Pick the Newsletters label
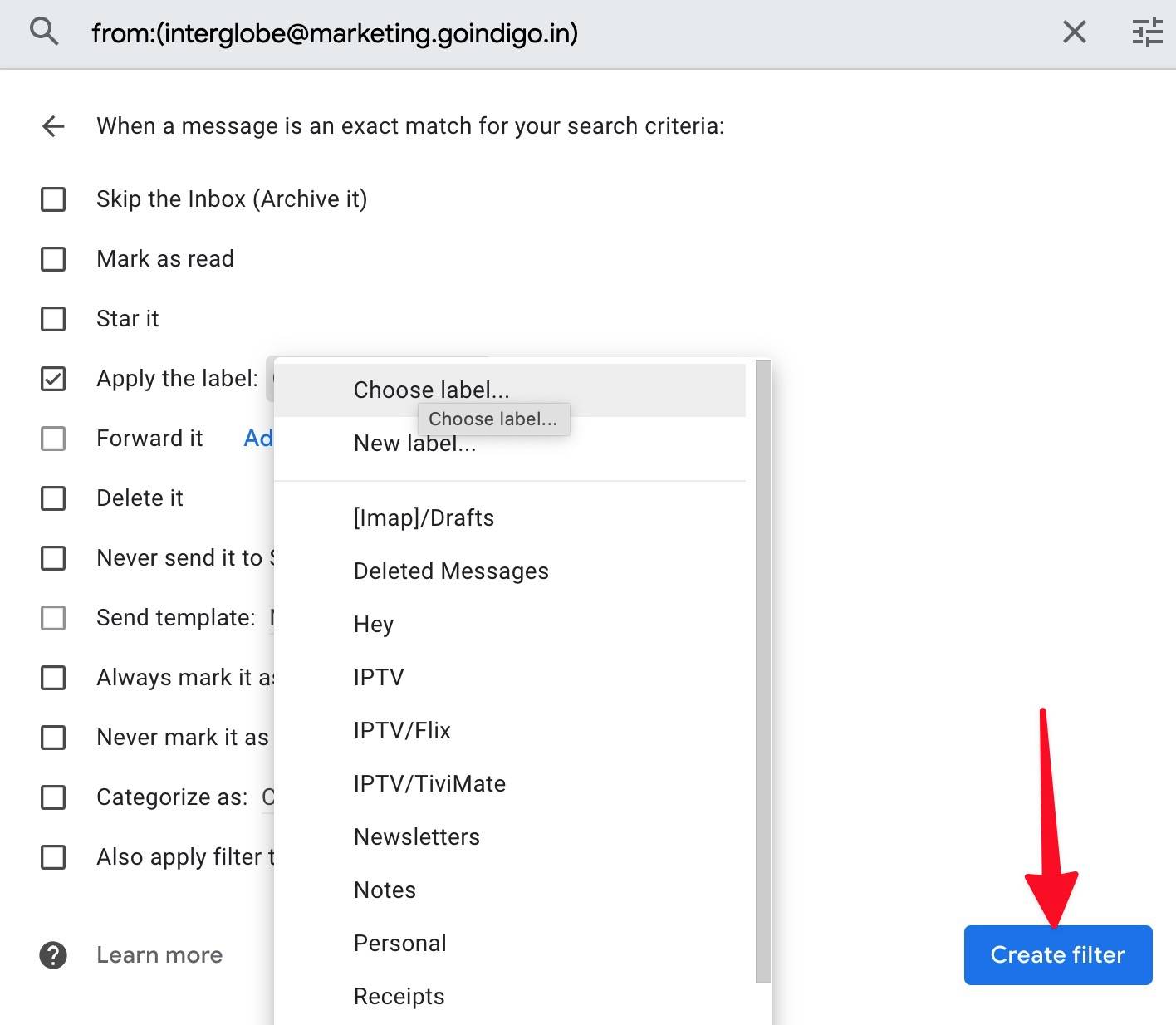Screen dimensions: 1176x1025 (x=416, y=837)
